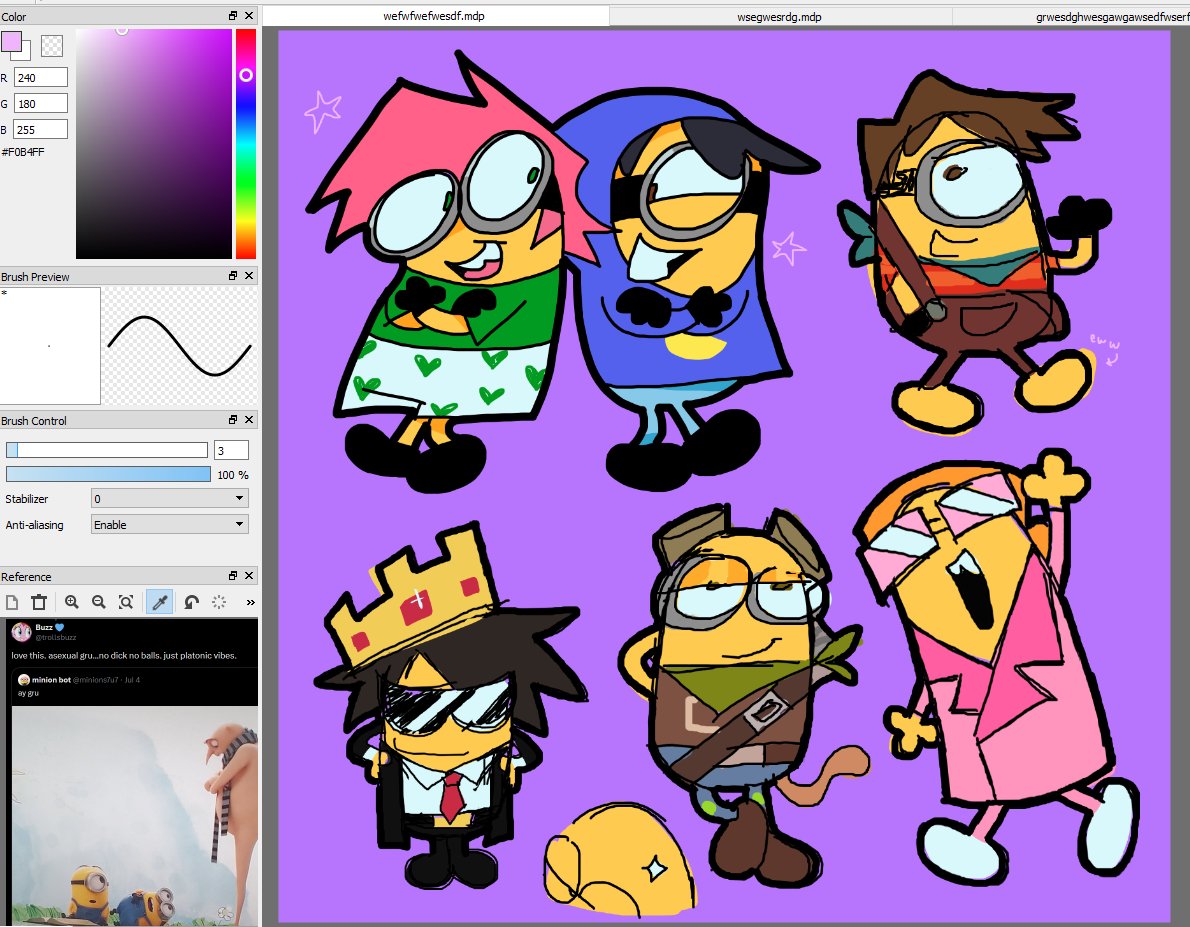
Task: Undock the Brush Preview panel
Action: [233, 276]
